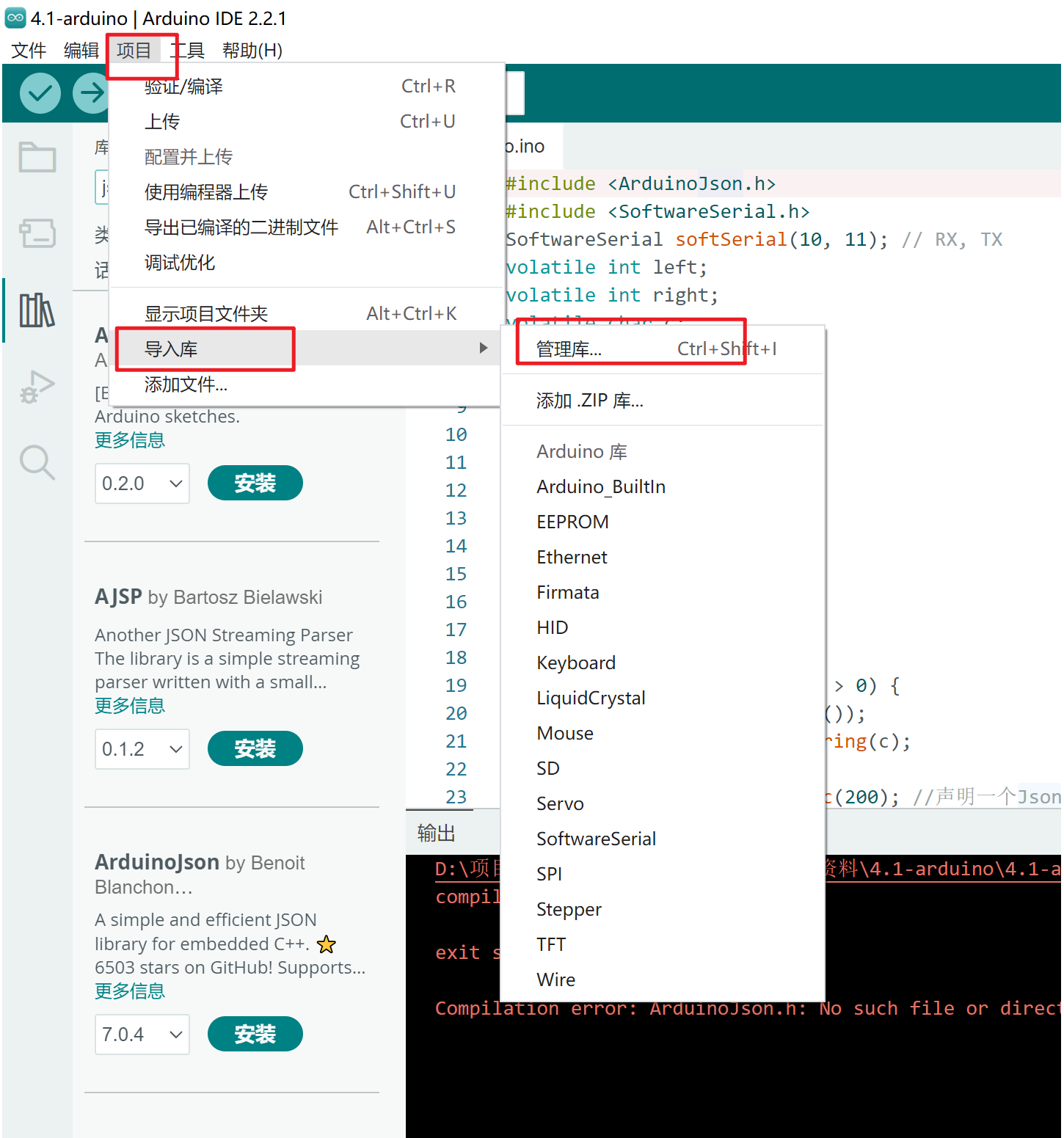The image size is (1064, 1138).
Task: Open the Library Manager books icon
Action: coord(37,310)
